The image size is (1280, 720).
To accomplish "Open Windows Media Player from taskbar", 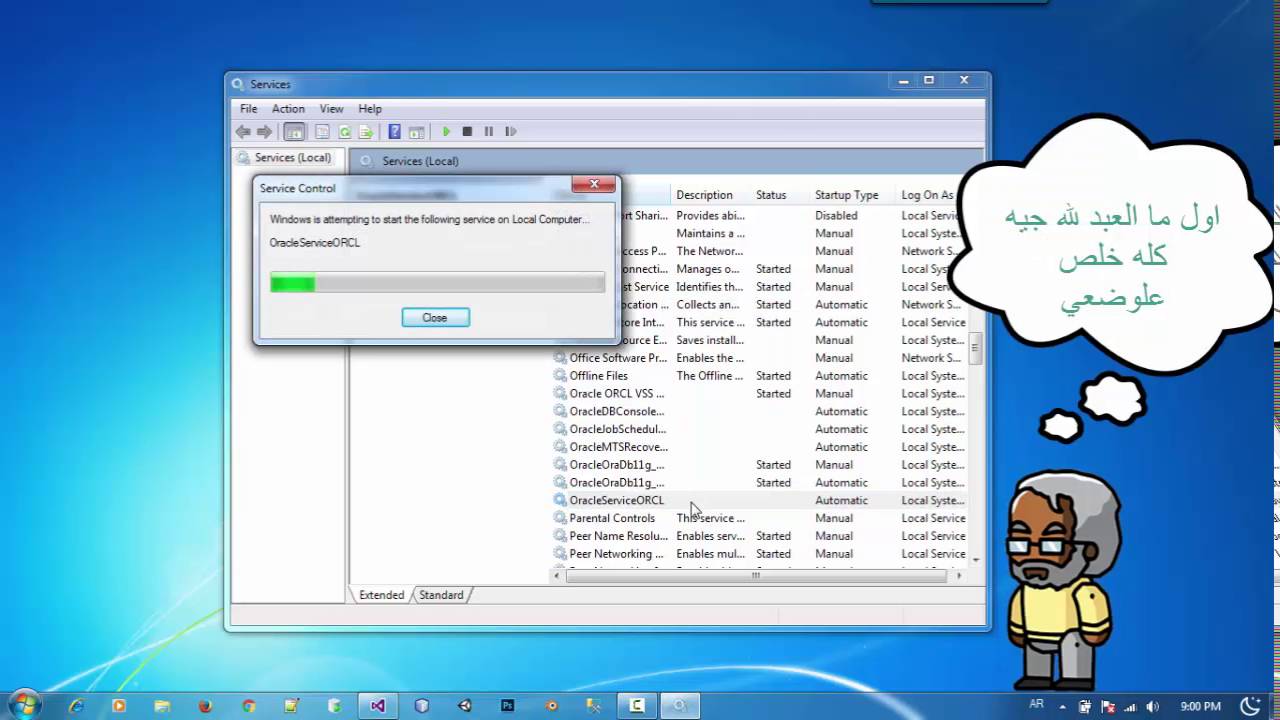I will point(119,705).
